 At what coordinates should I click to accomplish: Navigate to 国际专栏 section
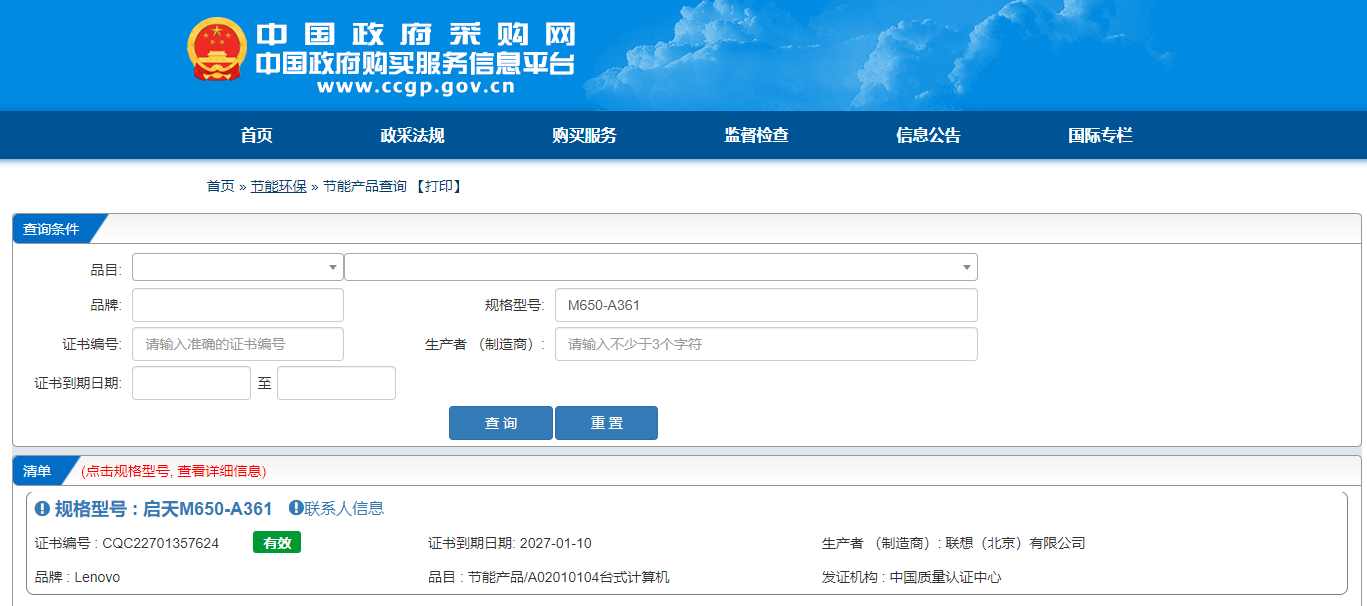point(1100,136)
